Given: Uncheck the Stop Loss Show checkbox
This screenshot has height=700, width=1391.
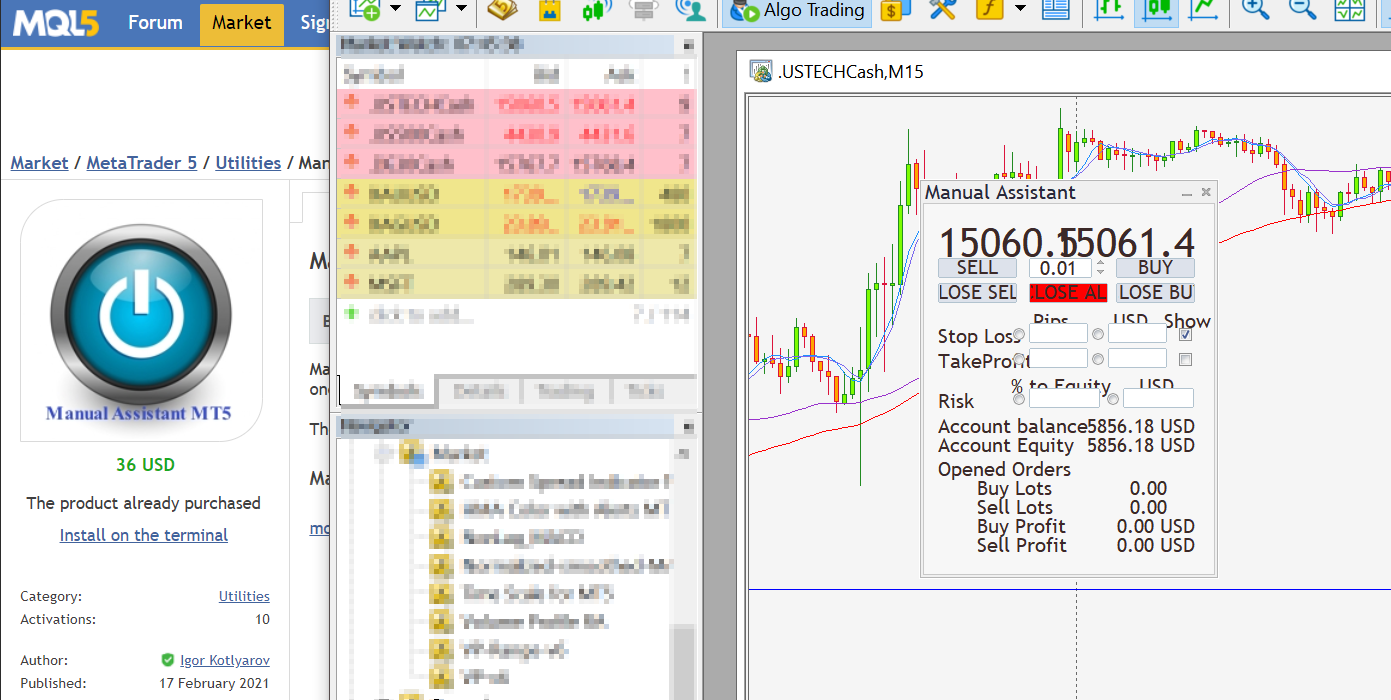Looking at the screenshot, I should [1186, 335].
